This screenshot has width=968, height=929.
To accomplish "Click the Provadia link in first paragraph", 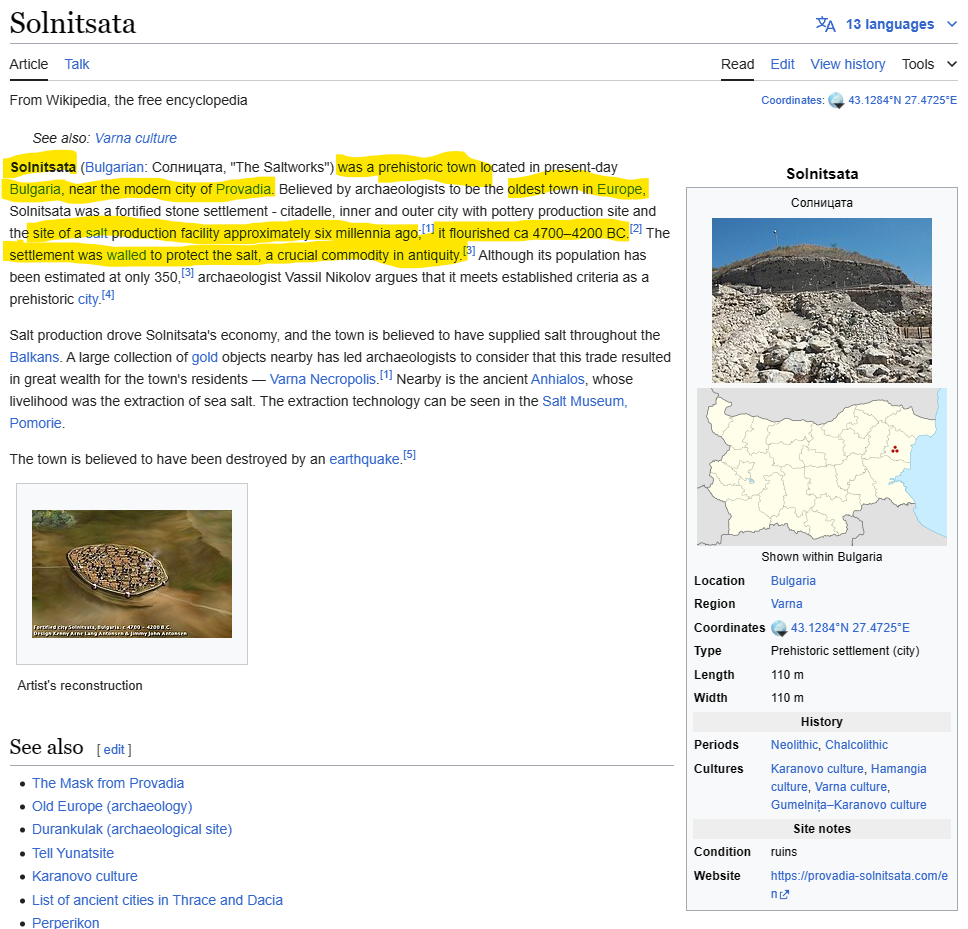I will [243, 189].
